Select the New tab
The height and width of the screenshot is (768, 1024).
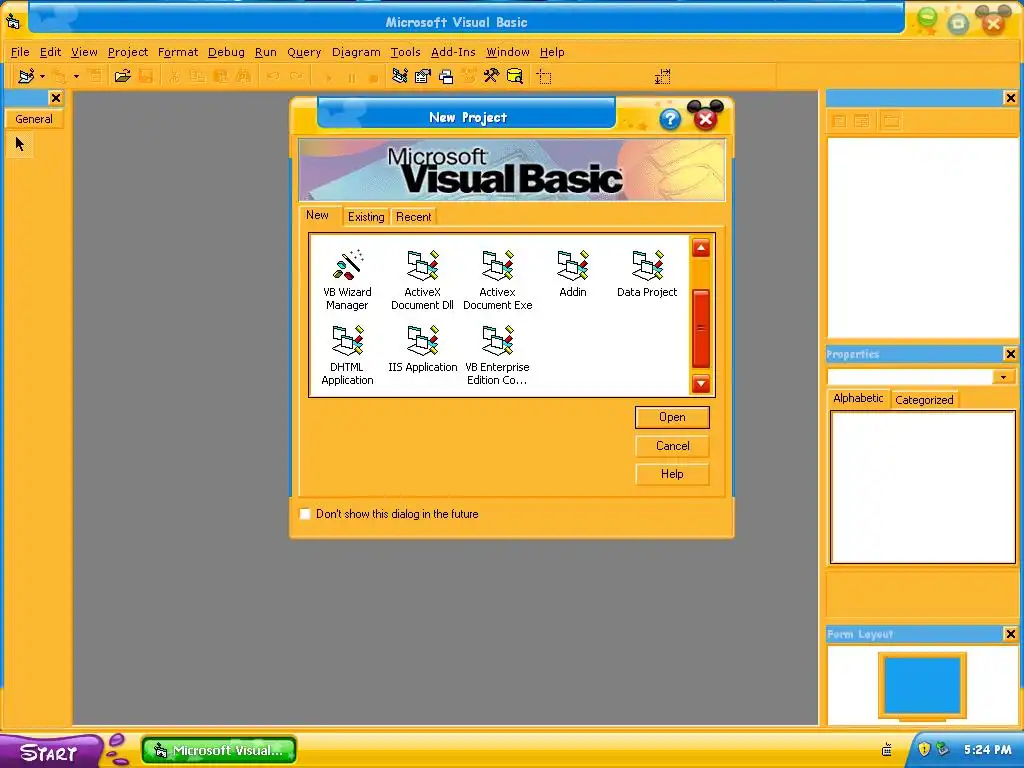point(317,215)
